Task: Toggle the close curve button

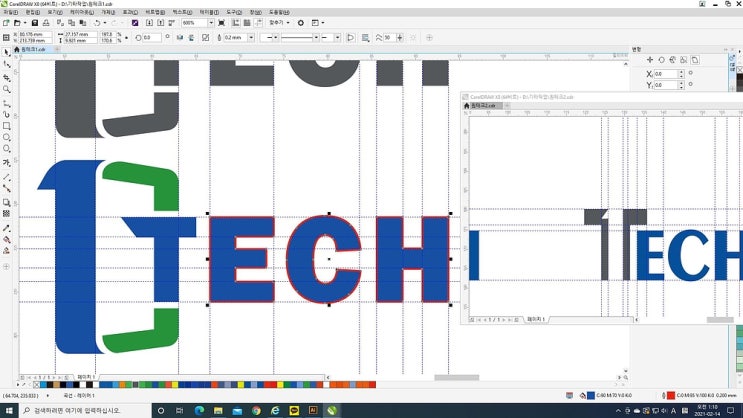Action: pyautogui.click(x=351, y=37)
